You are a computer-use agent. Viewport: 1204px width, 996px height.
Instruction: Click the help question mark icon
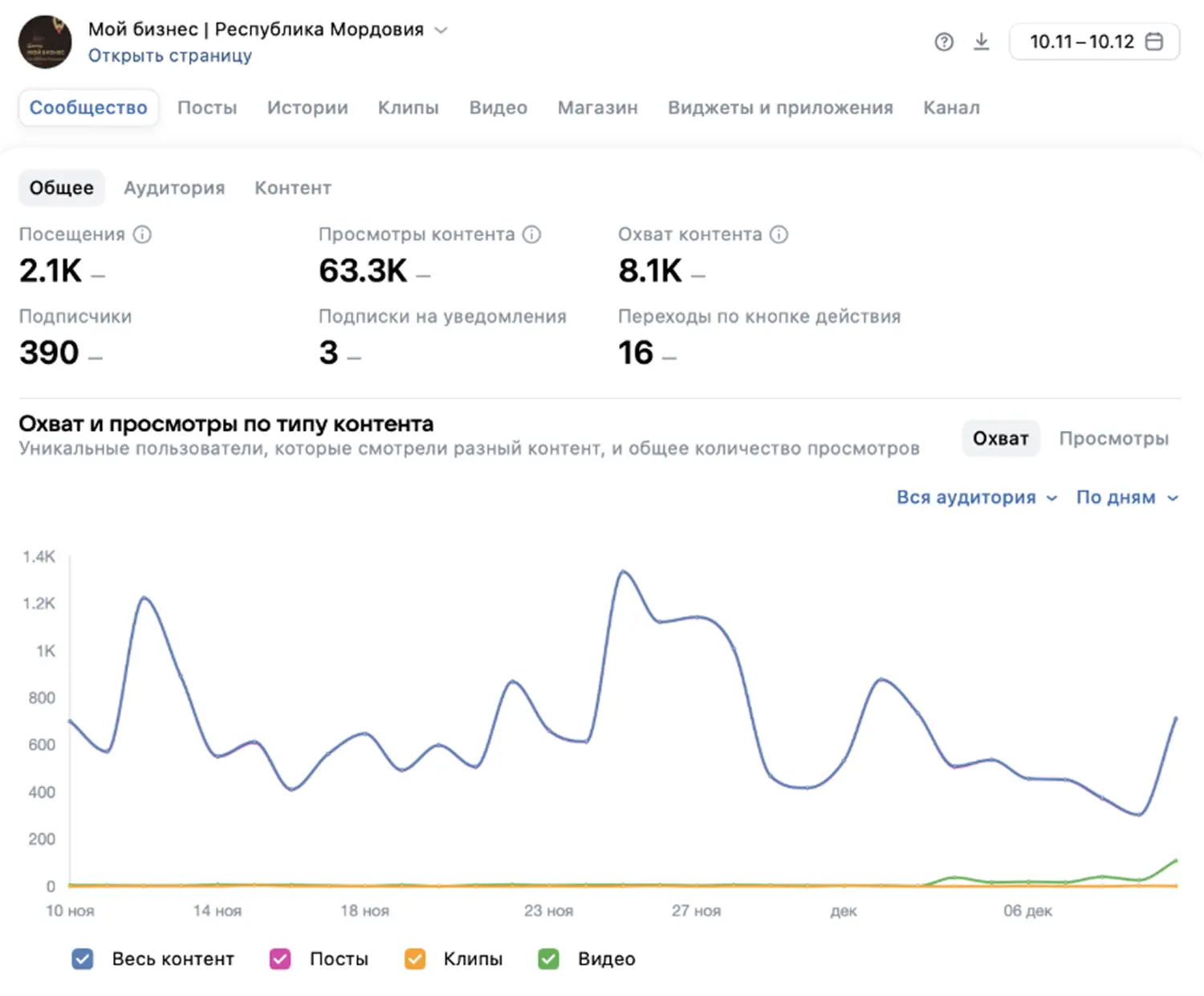pyautogui.click(x=944, y=42)
